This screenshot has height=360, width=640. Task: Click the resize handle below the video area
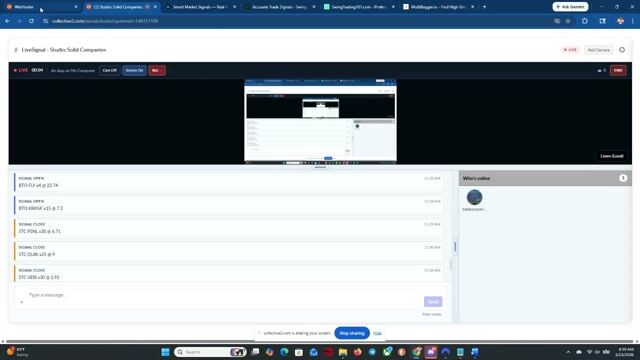pos(320,167)
